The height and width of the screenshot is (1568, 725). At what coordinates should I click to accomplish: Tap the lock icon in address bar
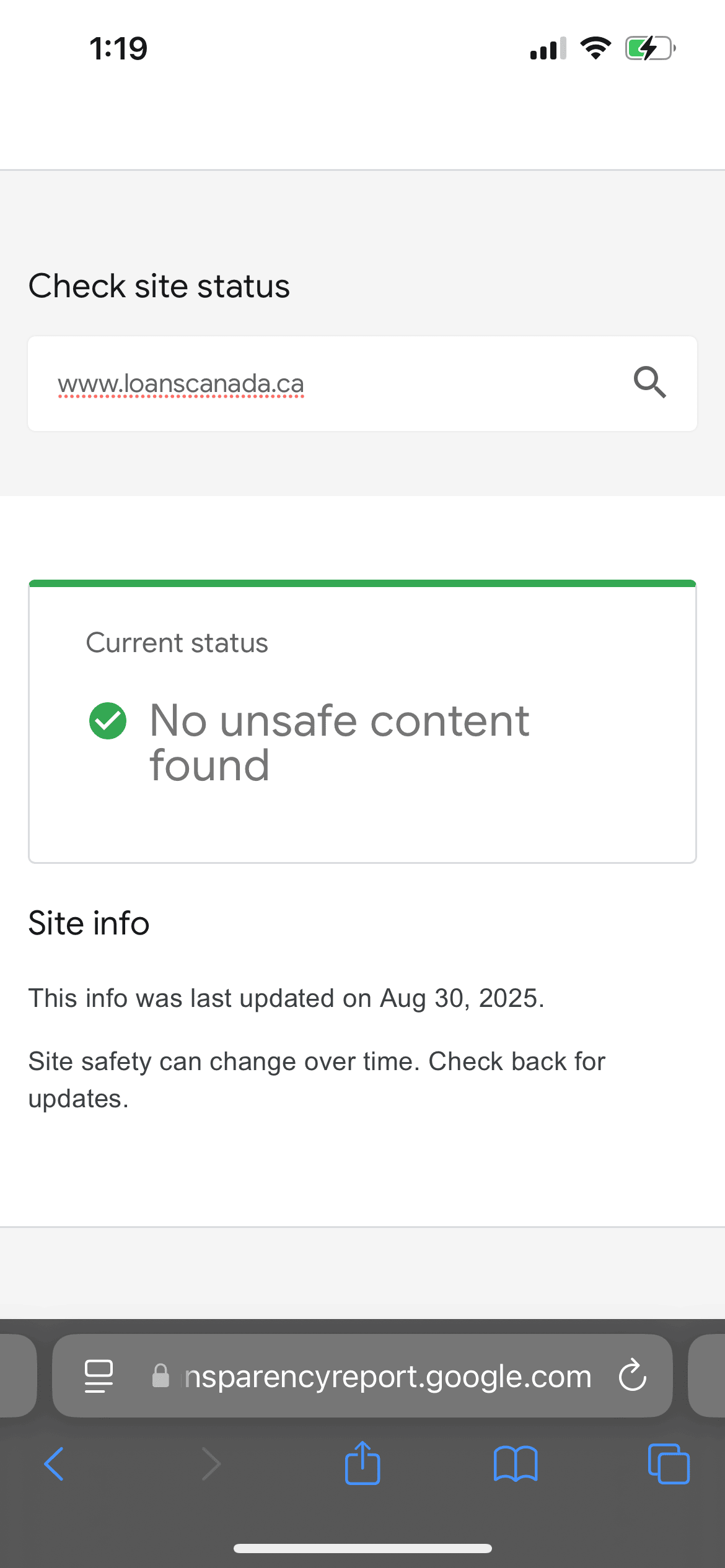160,1376
